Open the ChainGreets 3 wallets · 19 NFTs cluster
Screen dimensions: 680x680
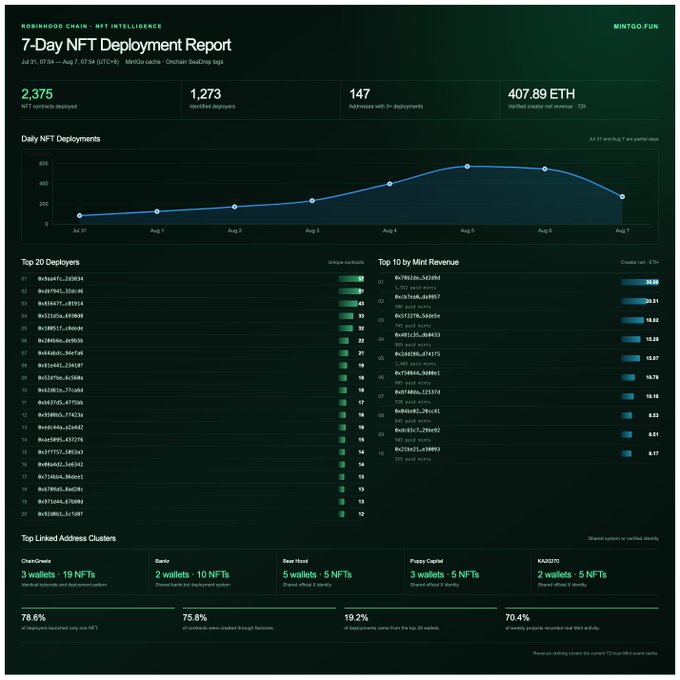click(x=58, y=575)
